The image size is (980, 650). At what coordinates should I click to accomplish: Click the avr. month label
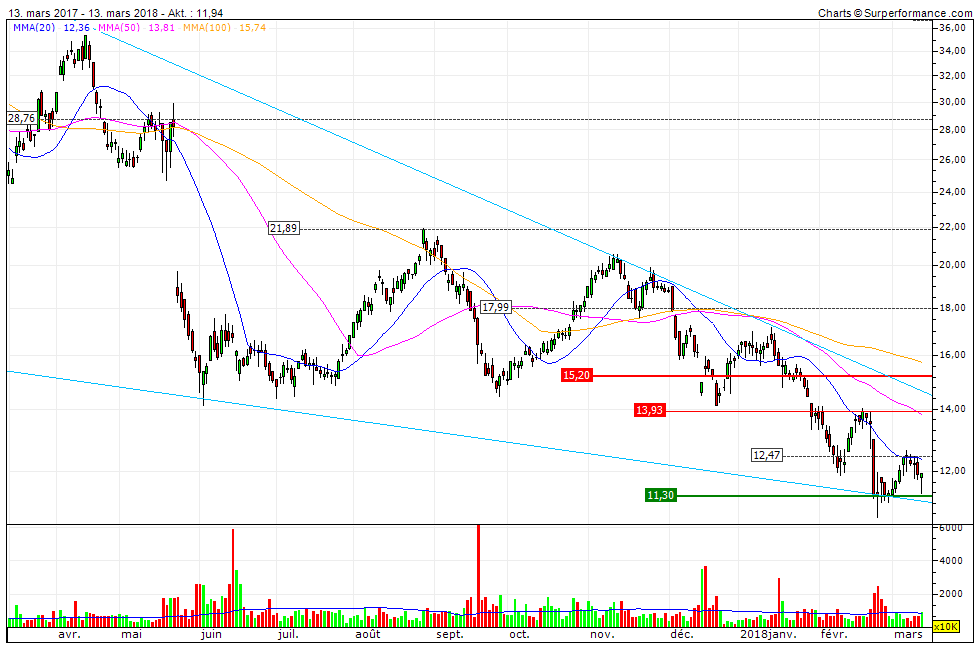(x=69, y=635)
